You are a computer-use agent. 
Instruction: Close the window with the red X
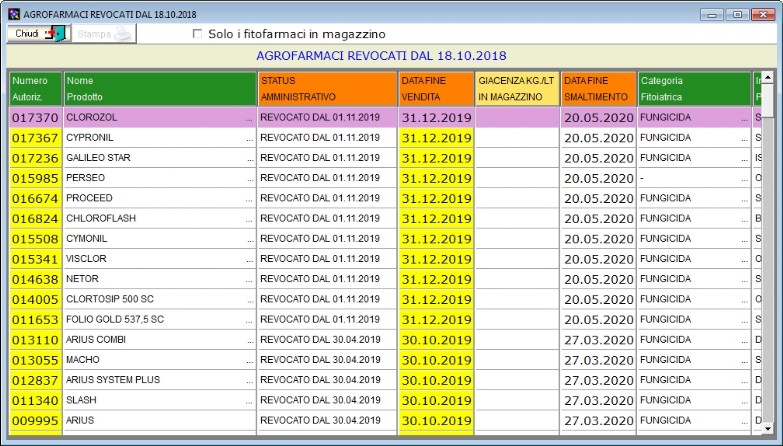tap(763, 14)
